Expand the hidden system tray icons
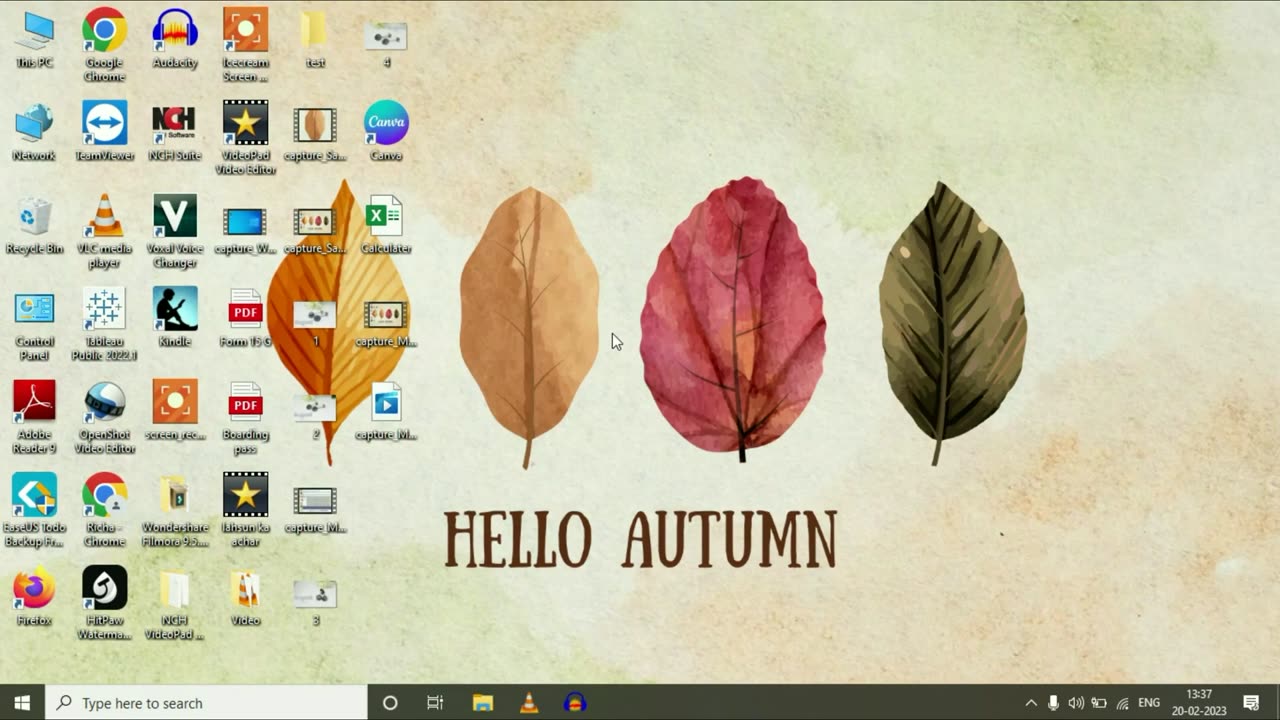Viewport: 1280px width, 720px height. click(x=1031, y=703)
